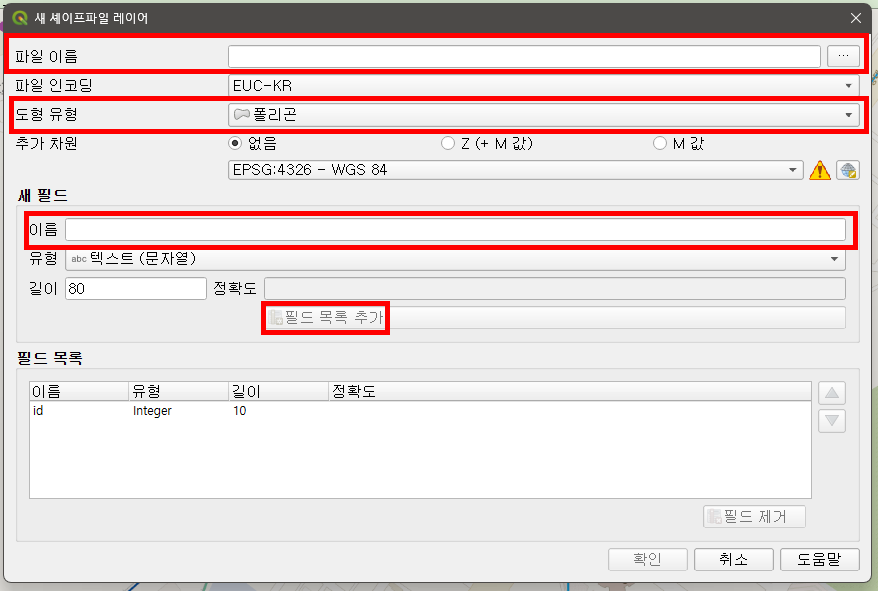This screenshot has height=591, width=878.
Task: Click the yellow CRS warning triangle icon
Action: tap(819, 170)
